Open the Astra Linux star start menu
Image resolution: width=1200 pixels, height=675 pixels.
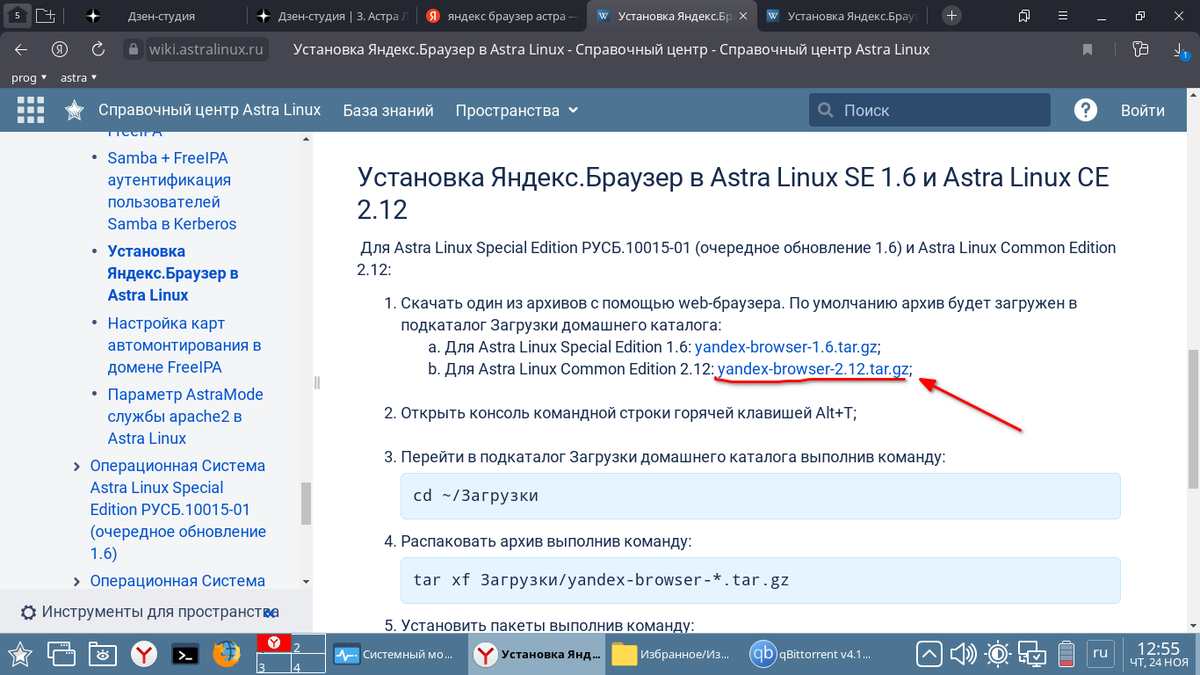(20, 654)
